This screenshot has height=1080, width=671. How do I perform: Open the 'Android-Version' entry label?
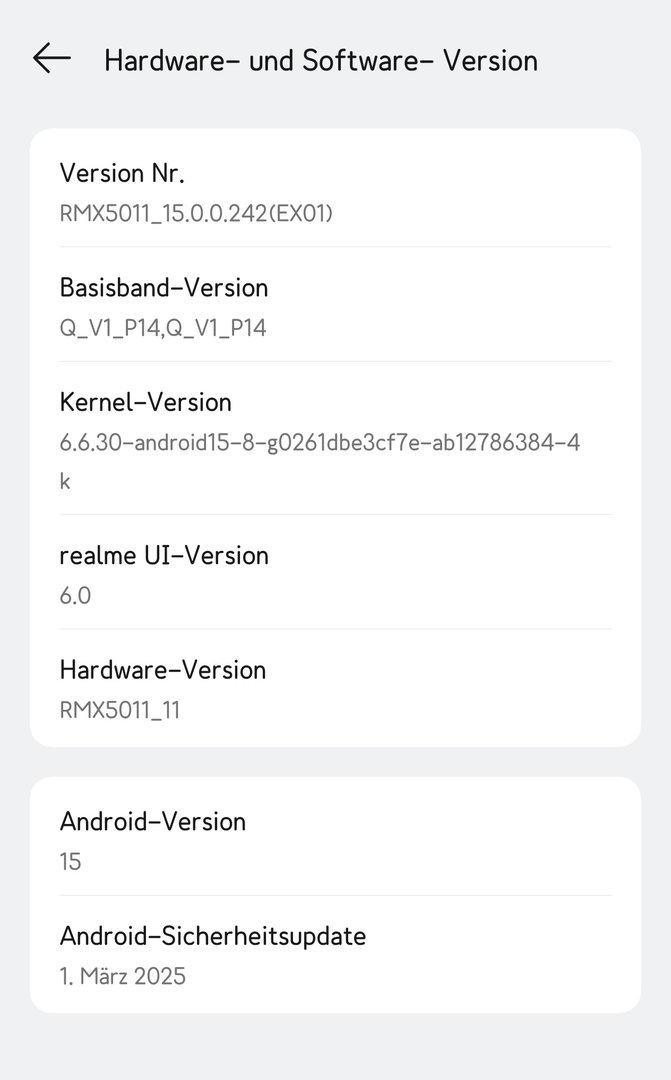[153, 822]
